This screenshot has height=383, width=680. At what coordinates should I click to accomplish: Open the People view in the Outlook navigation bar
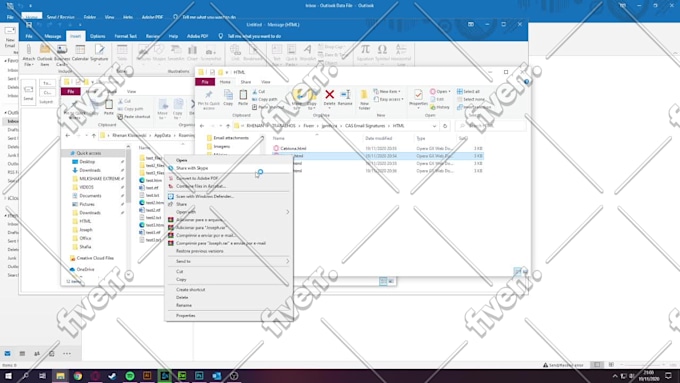point(37,354)
